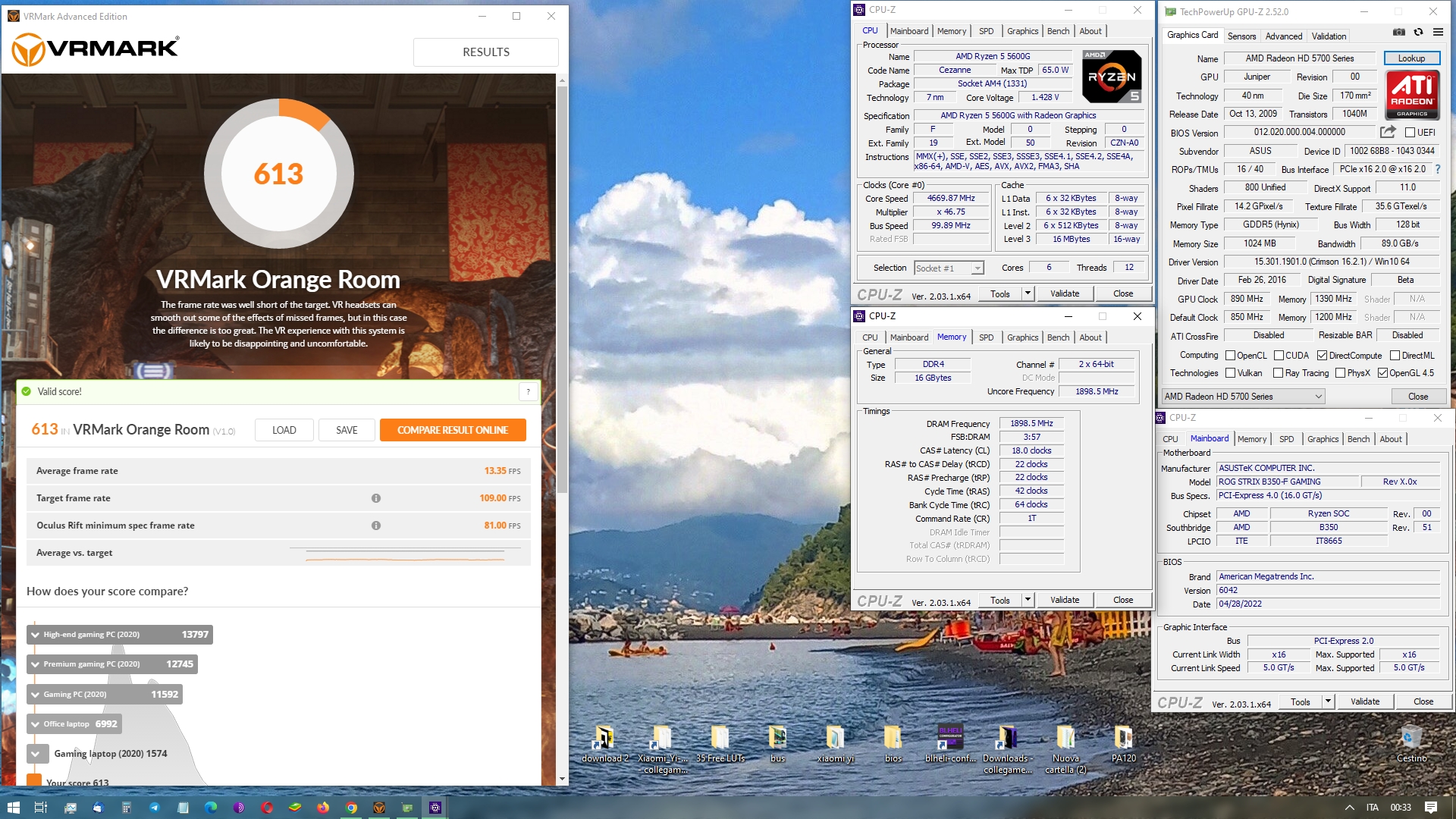Toggle the OpenGL 4.5 checkbox
The height and width of the screenshot is (819, 1456).
pyautogui.click(x=1382, y=373)
